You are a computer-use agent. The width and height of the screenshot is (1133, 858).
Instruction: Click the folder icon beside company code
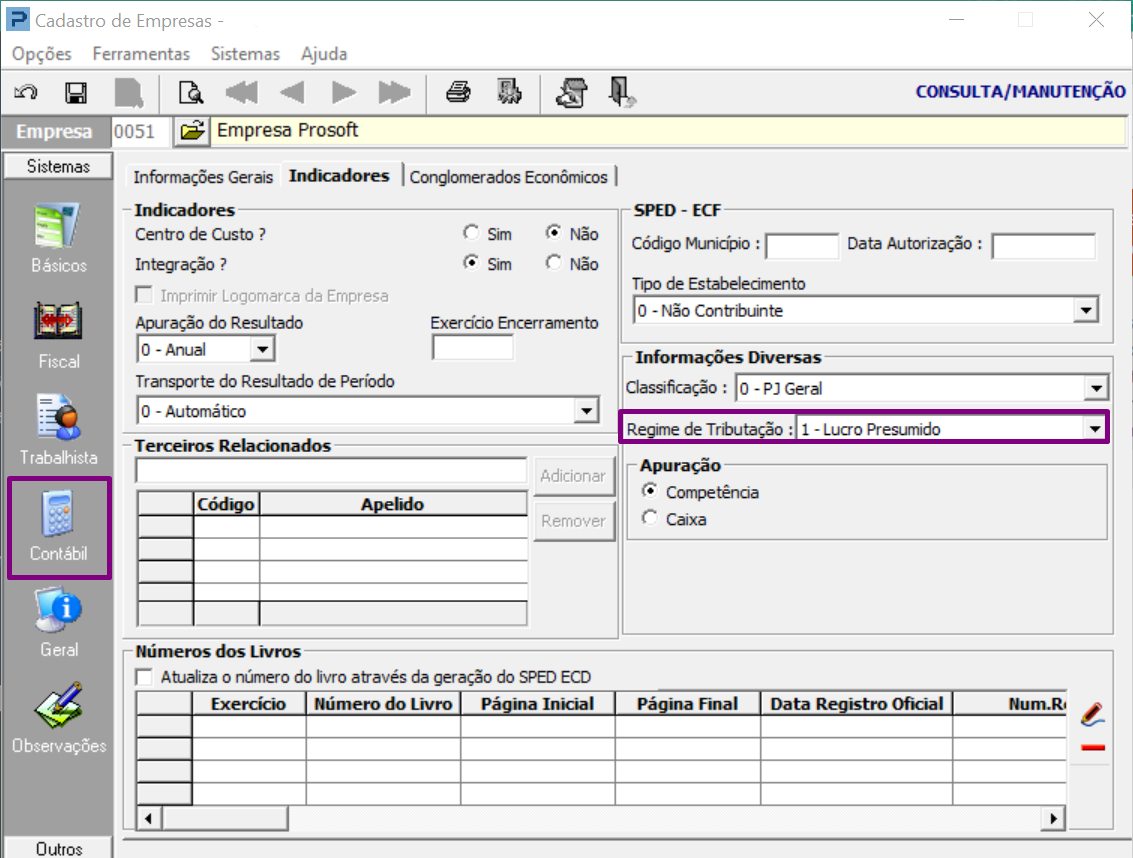pyautogui.click(x=192, y=131)
